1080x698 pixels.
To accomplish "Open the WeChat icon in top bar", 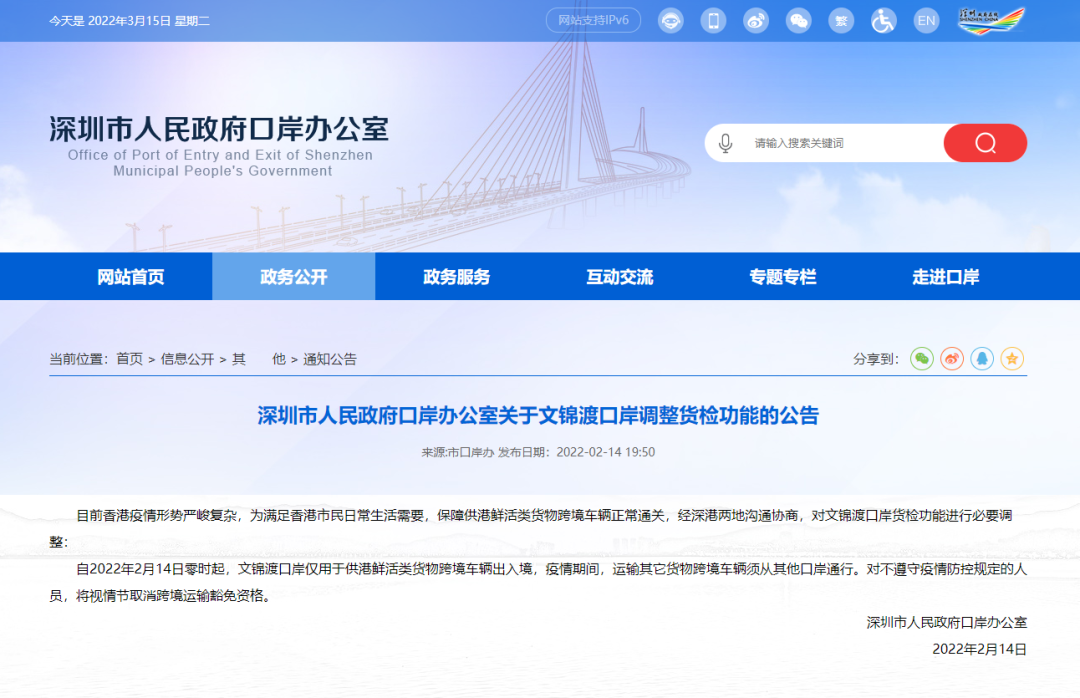I will tap(799, 20).
